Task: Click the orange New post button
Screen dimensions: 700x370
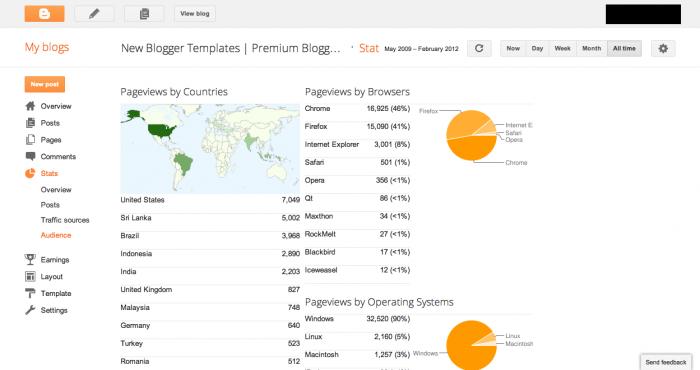Action: click(45, 84)
